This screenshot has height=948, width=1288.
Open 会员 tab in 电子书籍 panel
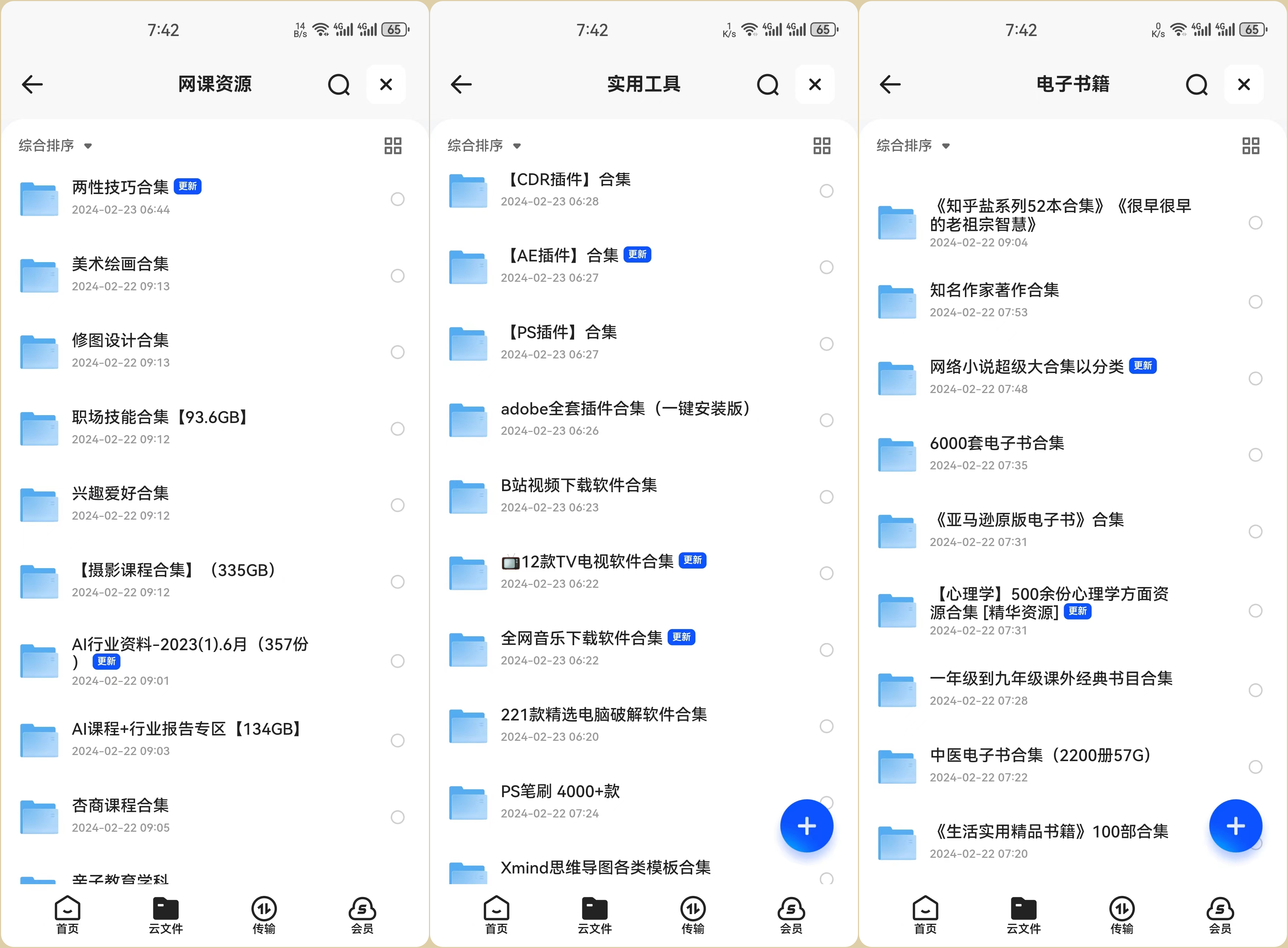(x=1220, y=915)
